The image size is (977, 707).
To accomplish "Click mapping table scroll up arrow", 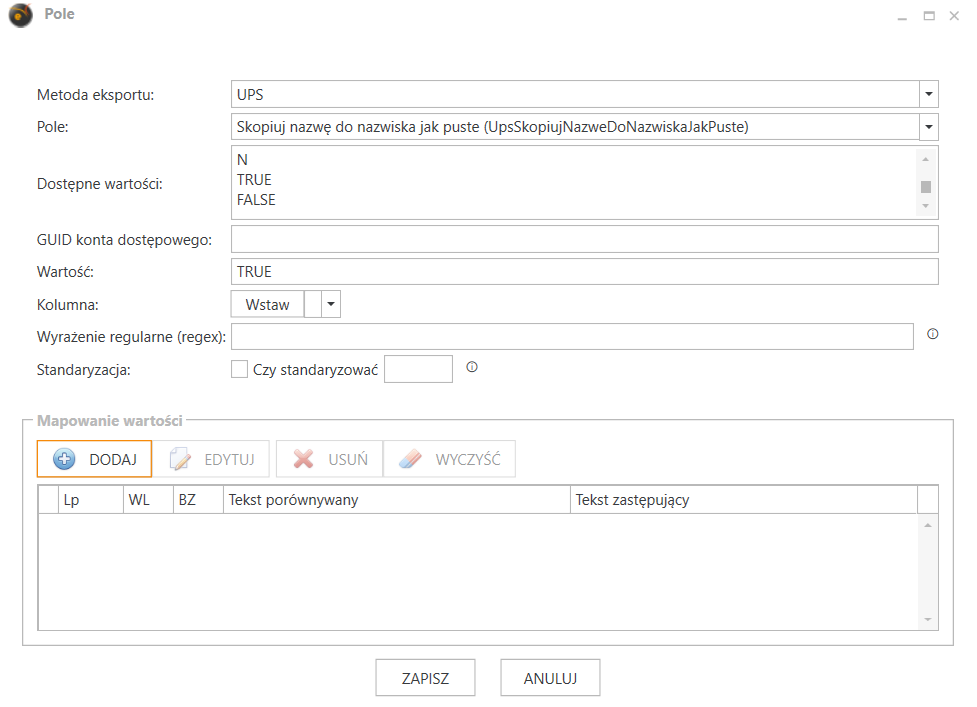I will pyautogui.click(x=928, y=526).
